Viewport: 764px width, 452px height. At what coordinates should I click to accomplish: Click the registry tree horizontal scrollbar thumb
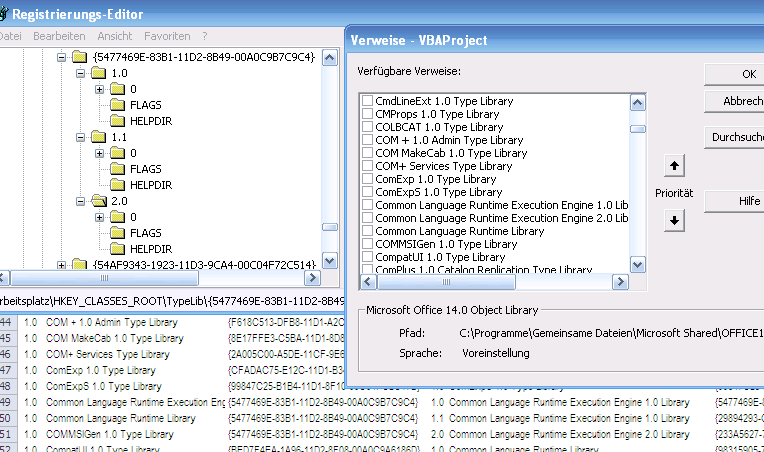[x=104, y=278]
